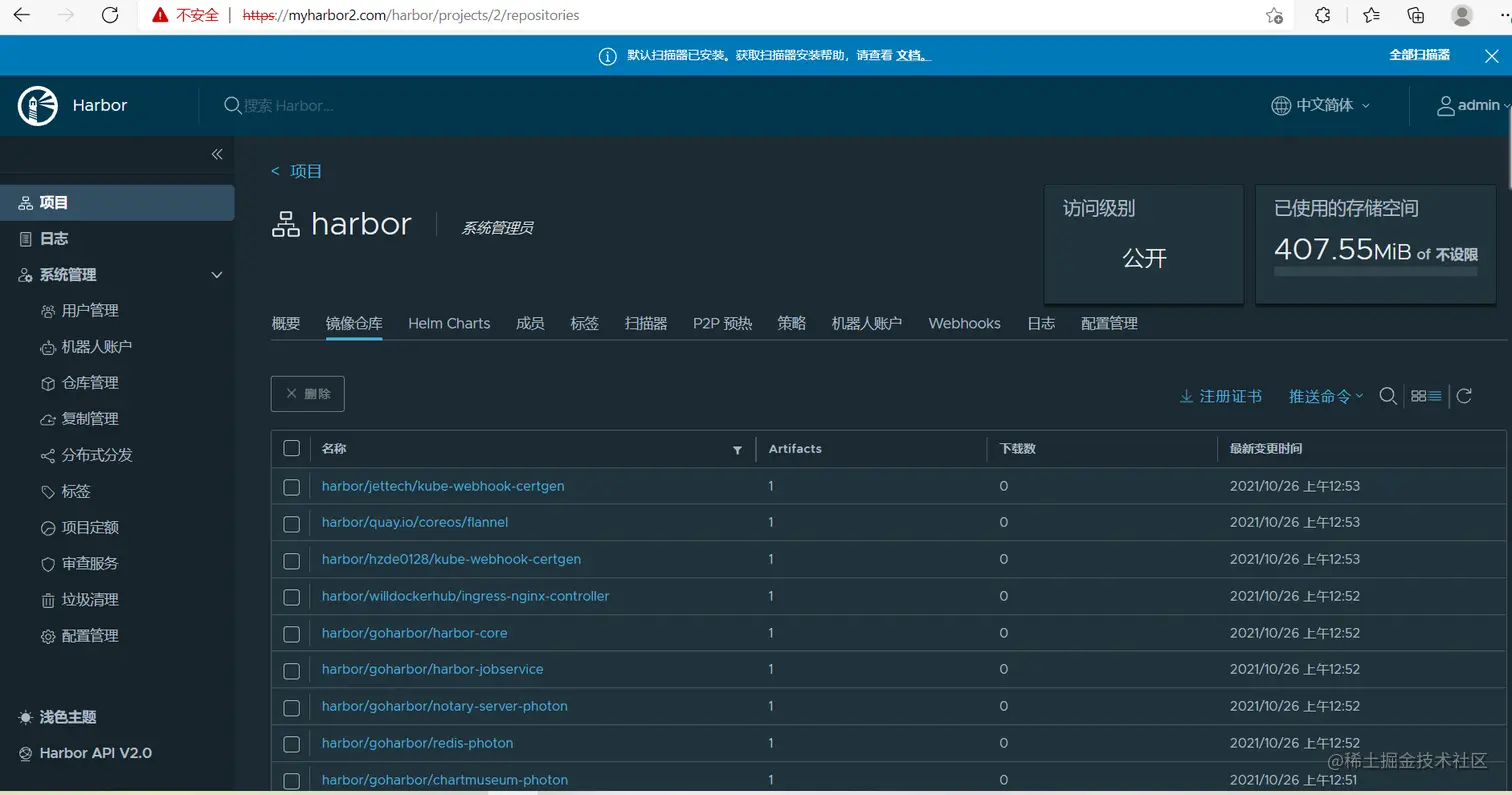Check the harbor/hzde0128/kube-webhook-certgen row

pos(291,561)
